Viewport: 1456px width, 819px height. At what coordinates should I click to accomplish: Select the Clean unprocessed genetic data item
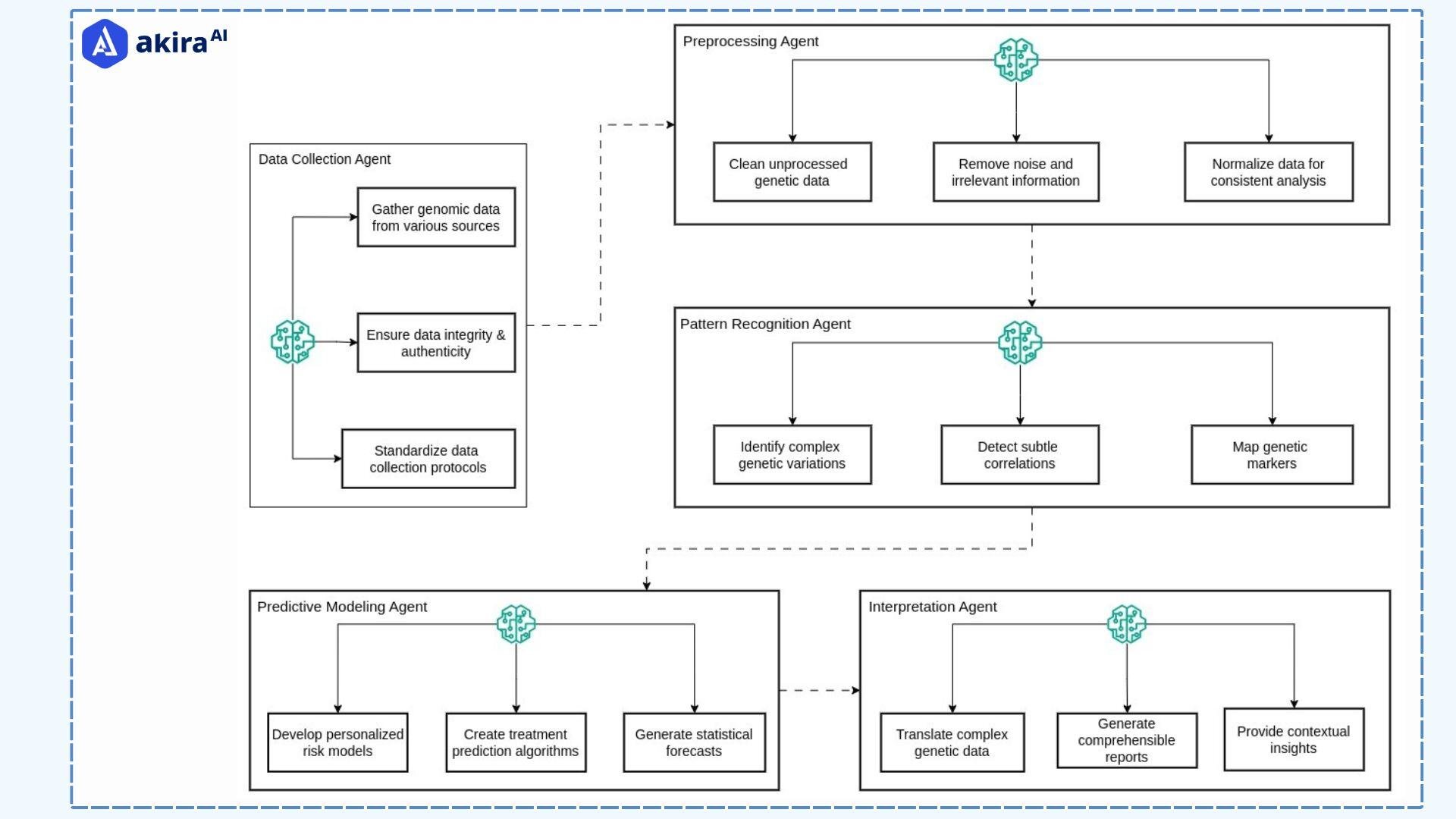[x=790, y=171]
